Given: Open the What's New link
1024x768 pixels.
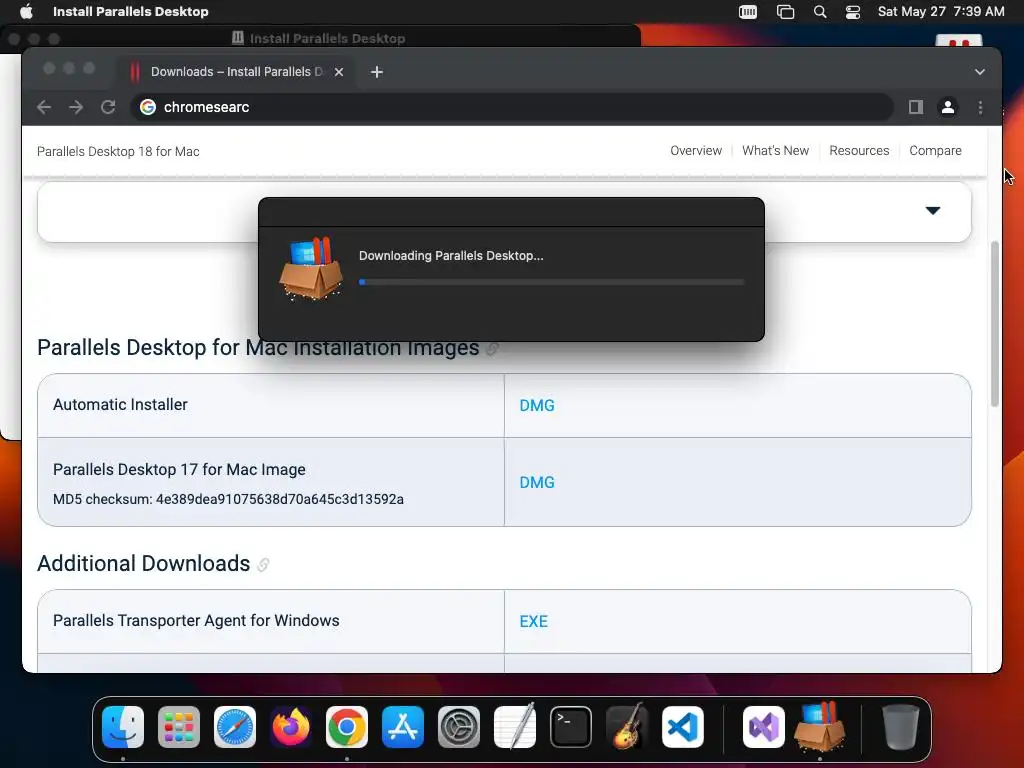Looking at the screenshot, I should point(775,151).
